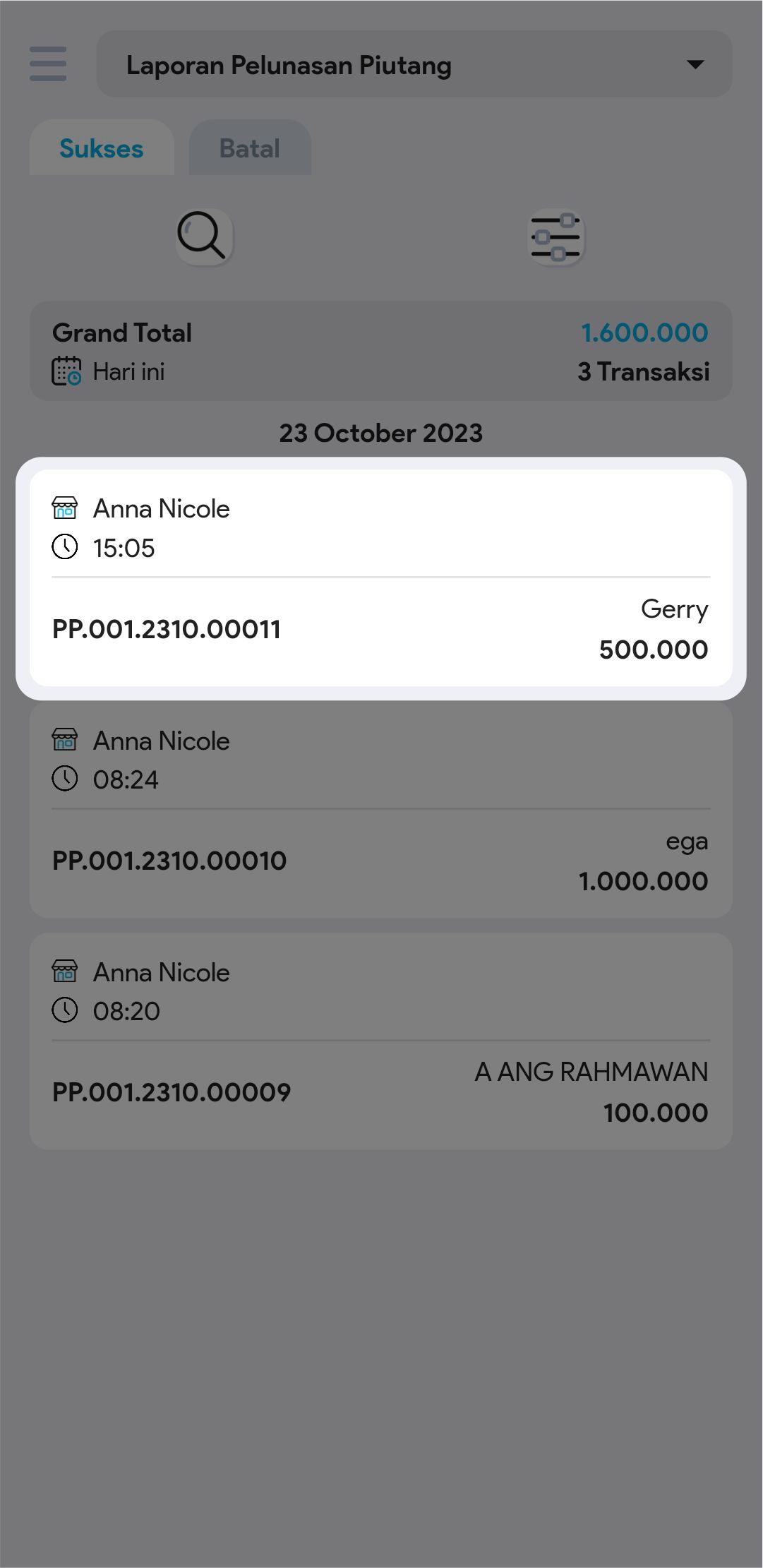
Task: Open transaction PP.001.2310.00011
Action: pyautogui.click(x=167, y=629)
